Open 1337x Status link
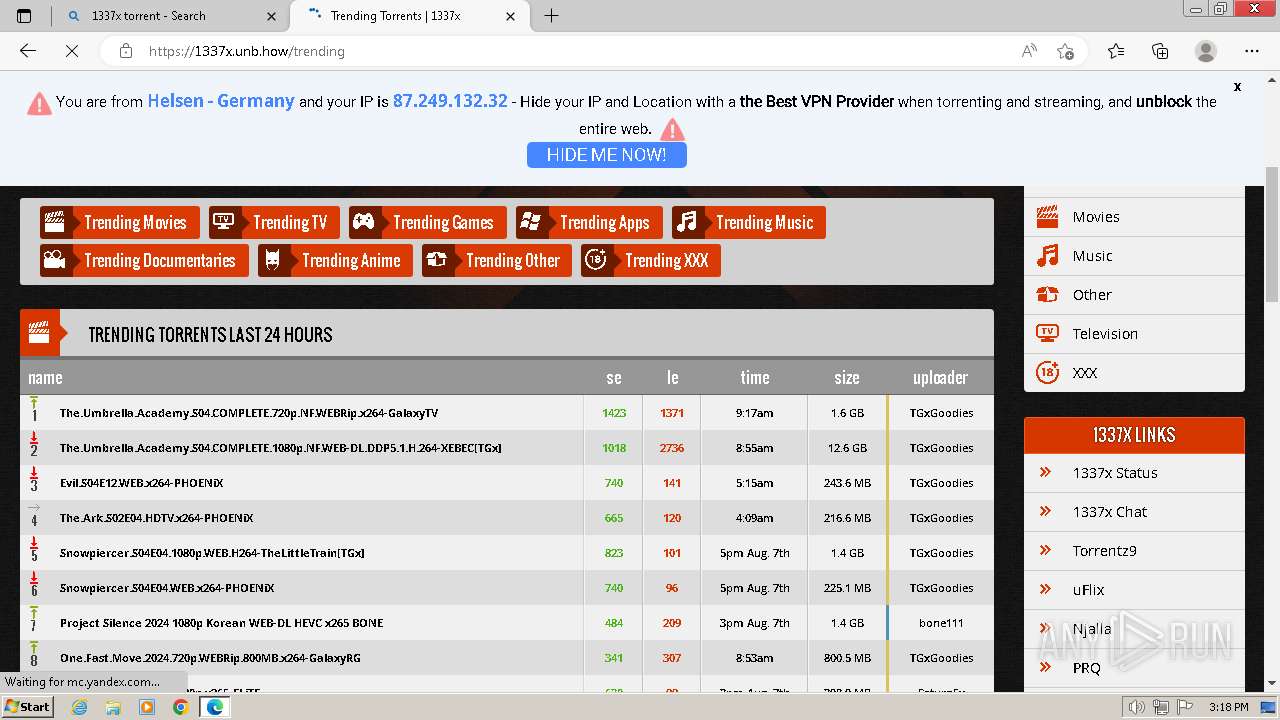The height and width of the screenshot is (720, 1280). tap(1114, 473)
